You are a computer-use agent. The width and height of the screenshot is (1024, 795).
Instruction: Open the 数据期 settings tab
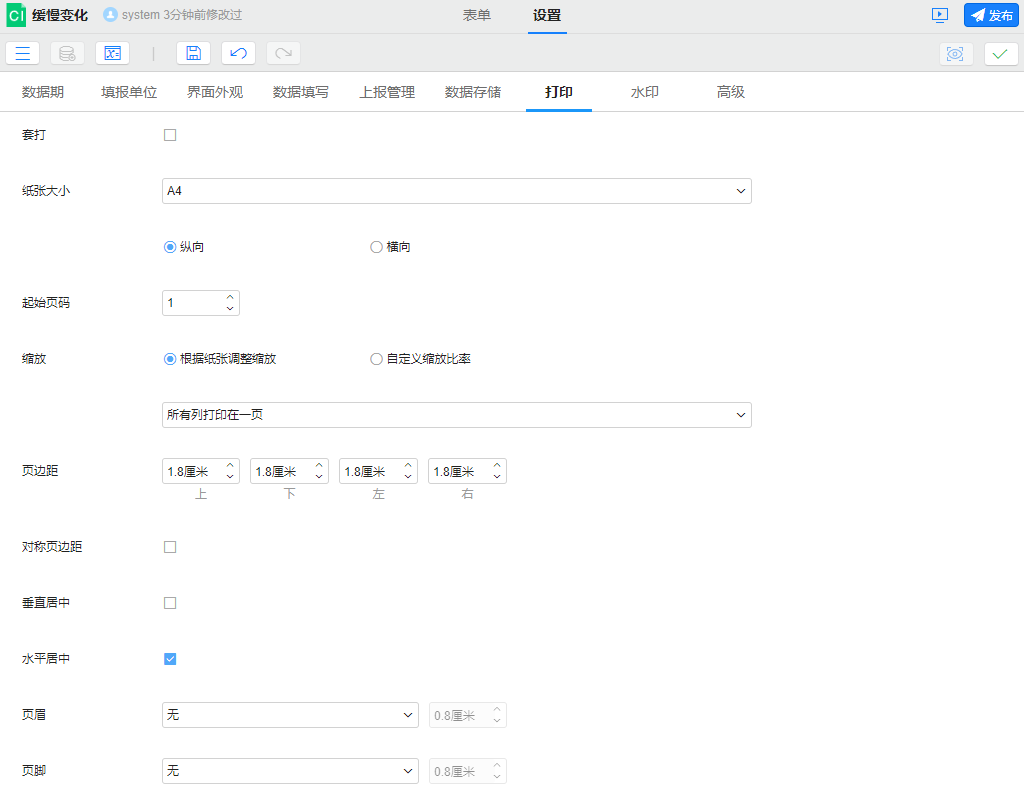pos(42,92)
